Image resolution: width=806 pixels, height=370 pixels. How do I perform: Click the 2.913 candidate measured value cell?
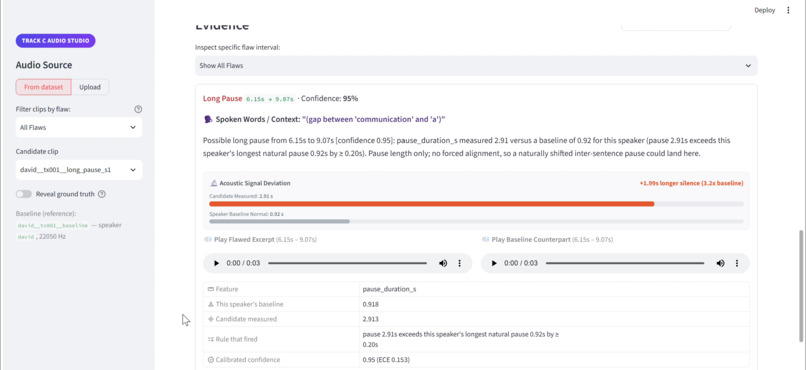point(554,319)
